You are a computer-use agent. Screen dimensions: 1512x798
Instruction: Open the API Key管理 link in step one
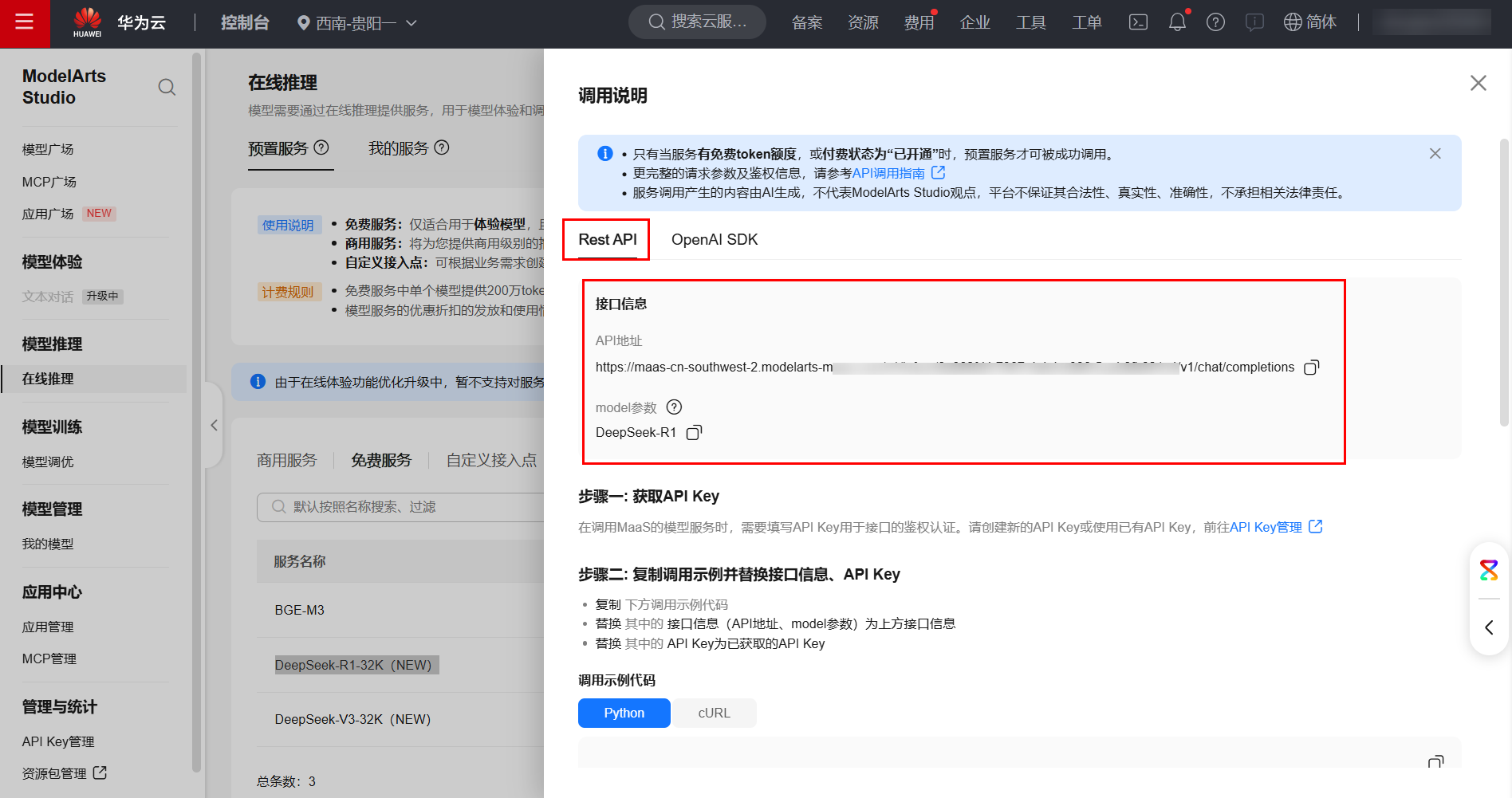pyautogui.click(x=1276, y=527)
